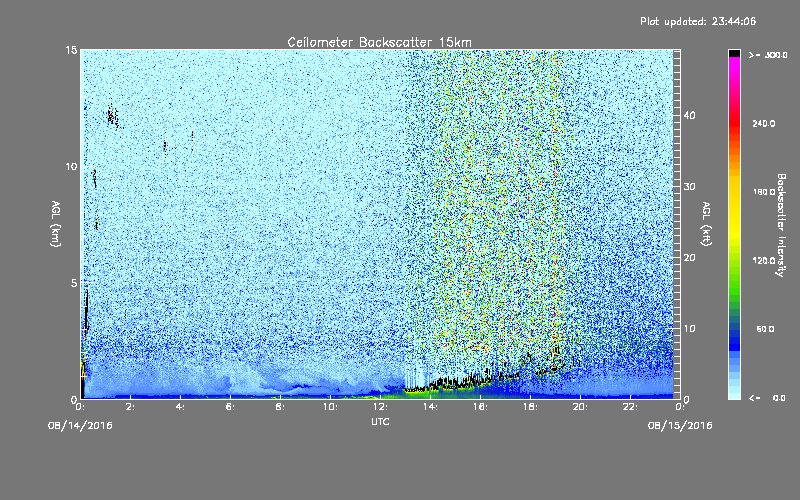Click the 60.0 colorbar label
Viewport: 800px width, 500px height.
[x=765, y=329]
